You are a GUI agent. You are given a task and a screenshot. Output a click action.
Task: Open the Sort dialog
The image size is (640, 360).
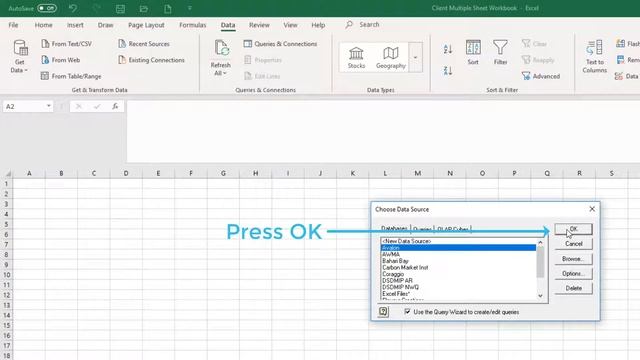(x=473, y=52)
